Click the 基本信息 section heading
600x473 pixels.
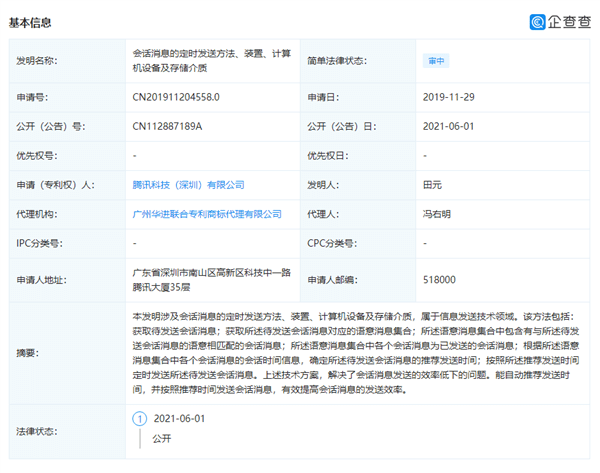pos(31,22)
